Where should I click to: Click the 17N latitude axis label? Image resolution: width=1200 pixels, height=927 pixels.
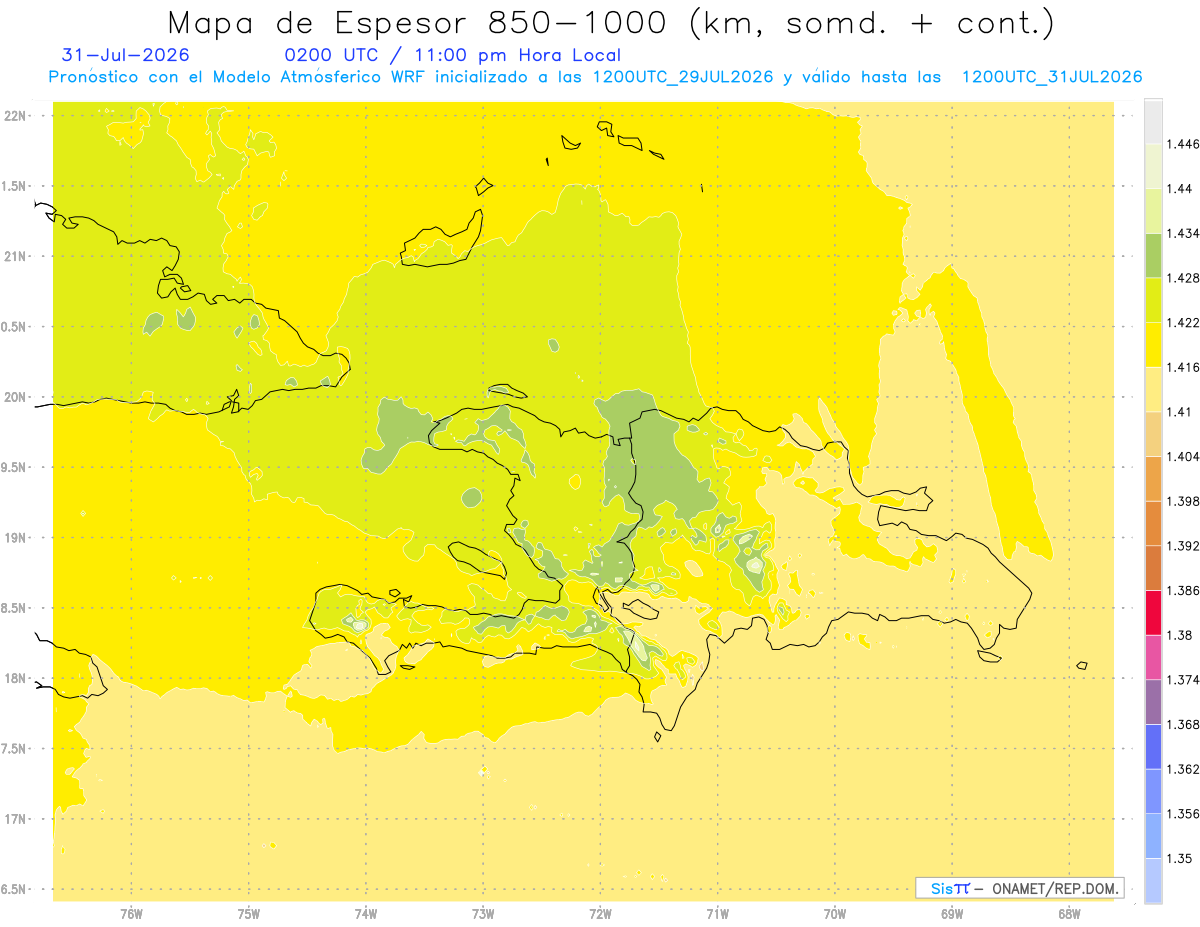(15, 819)
